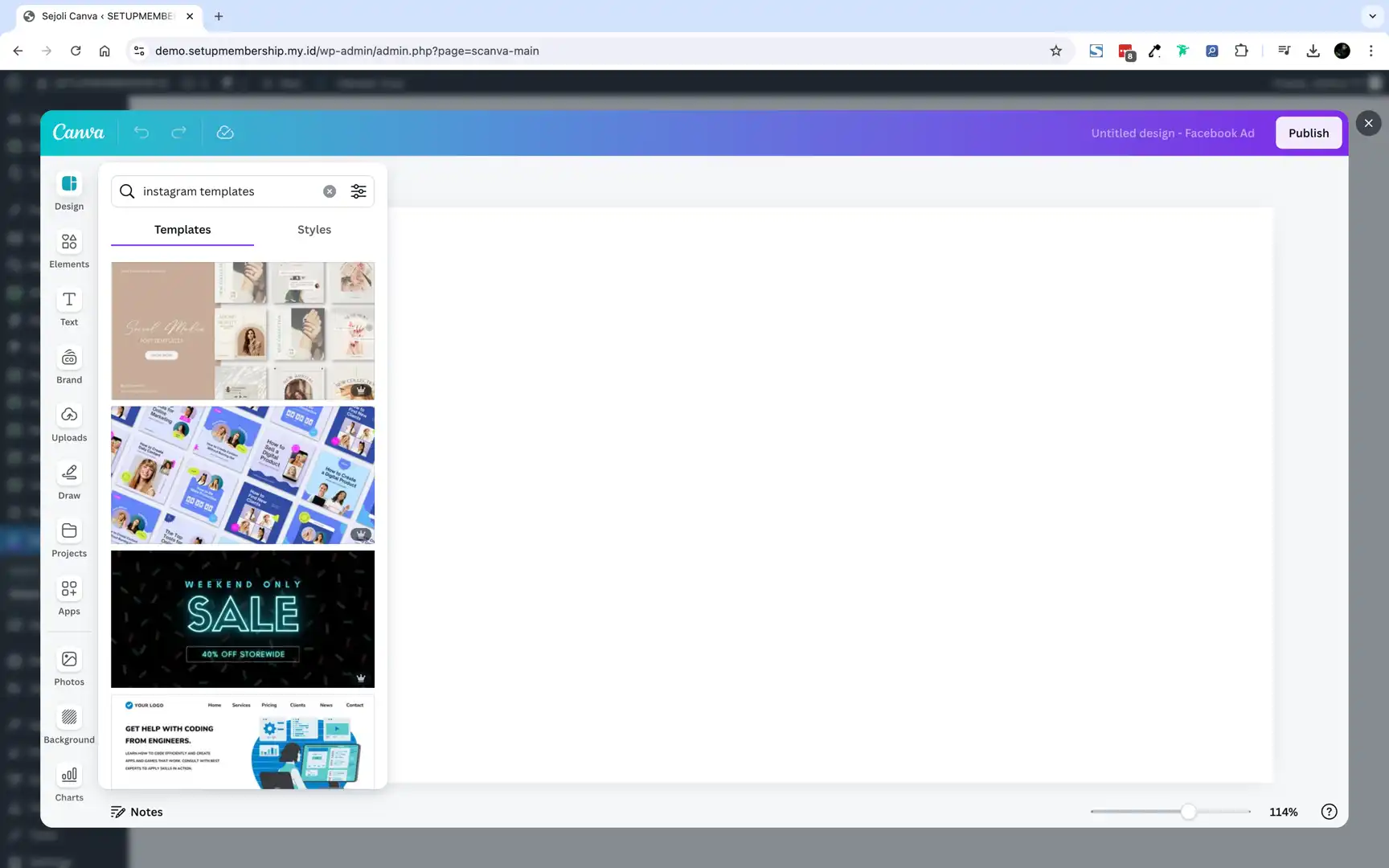The width and height of the screenshot is (1389, 868).
Task: Undo the last action
Action: pos(141,132)
